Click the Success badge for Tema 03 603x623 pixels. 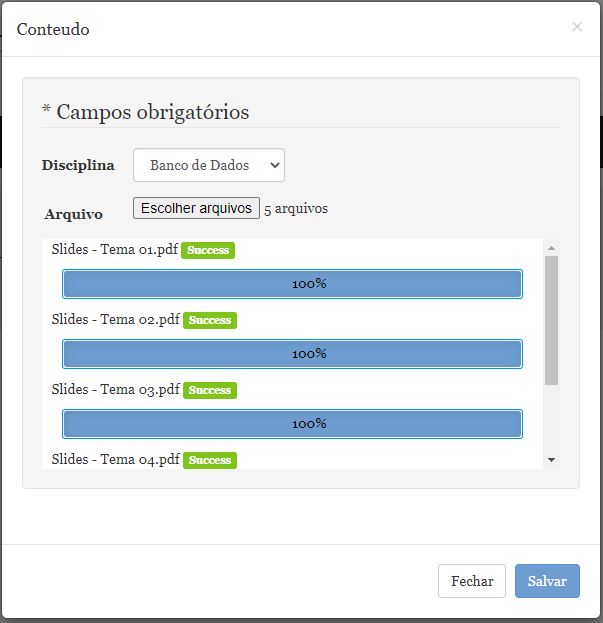point(210,390)
